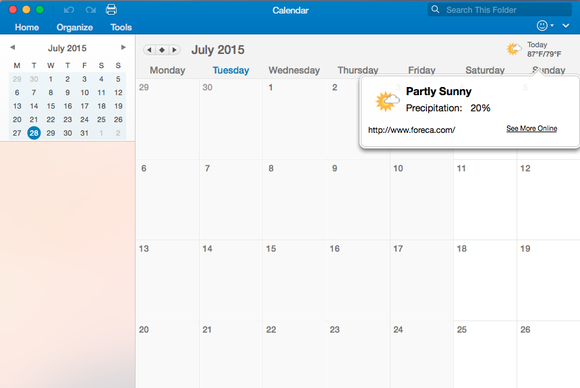Screen dimensions: 580x388
Task: Go to next month in mini calendar
Action: point(123,47)
